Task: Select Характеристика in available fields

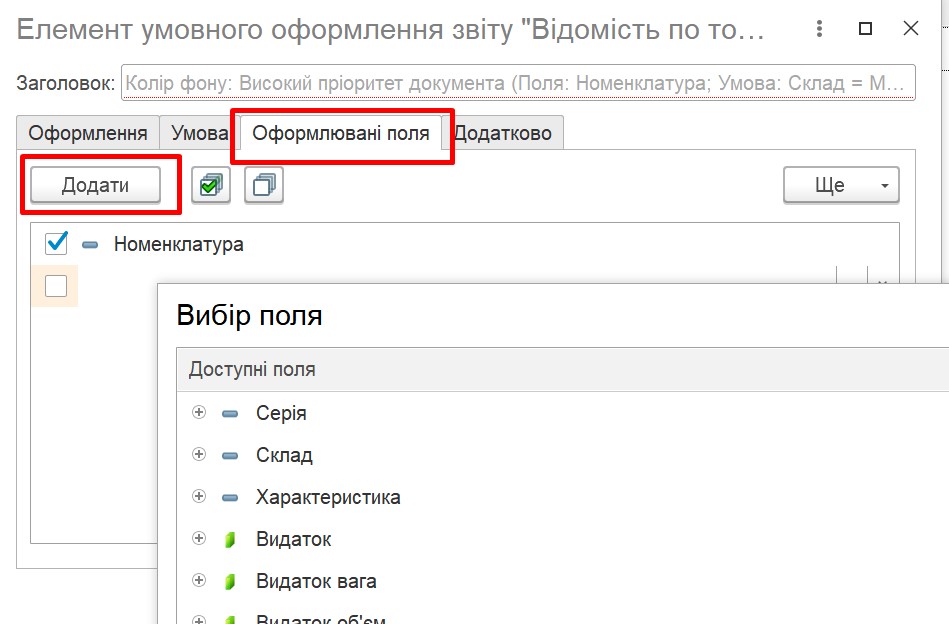Action: [328, 498]
